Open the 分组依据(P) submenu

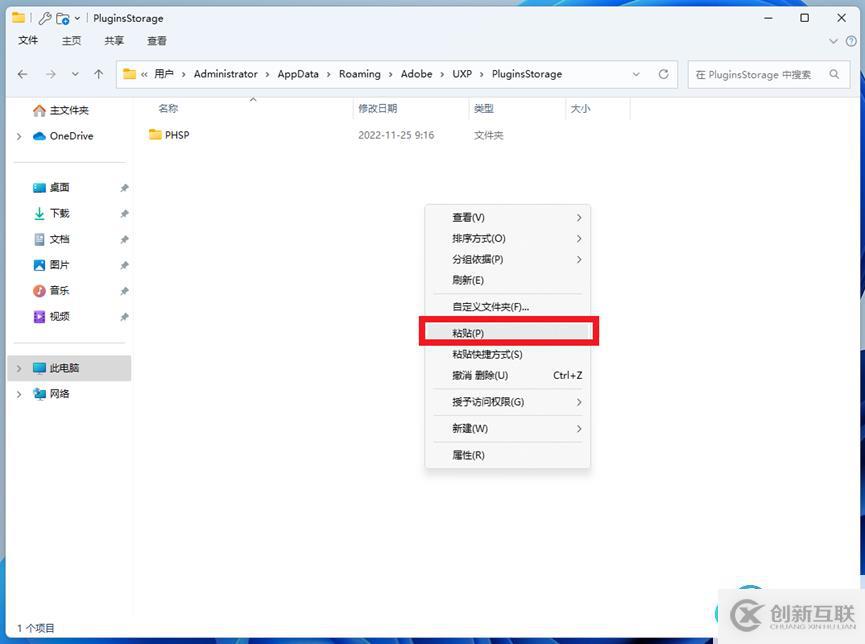pyautogui.click(x=508, y=259)
